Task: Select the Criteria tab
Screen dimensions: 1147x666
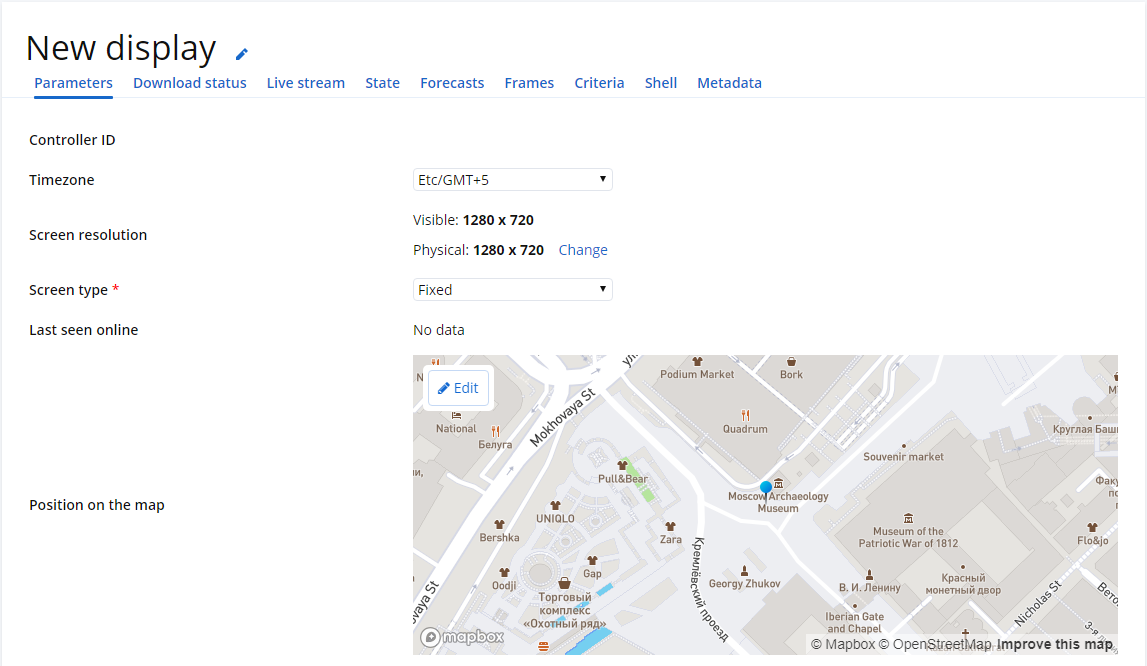Action: tap(599, 83)
